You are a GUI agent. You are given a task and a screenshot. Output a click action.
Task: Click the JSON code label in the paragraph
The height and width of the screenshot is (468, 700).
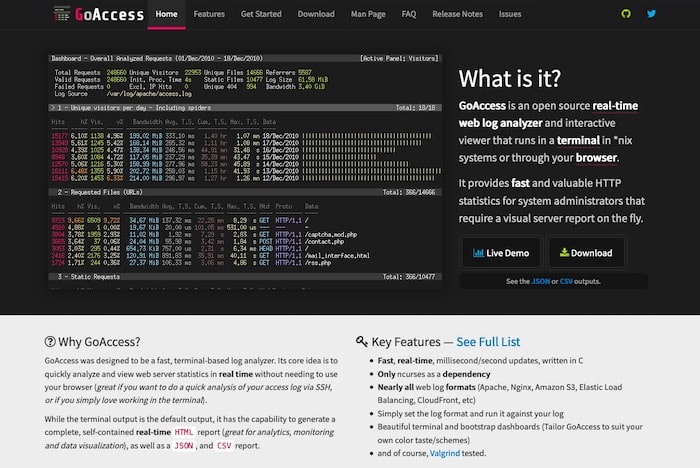[x=183, y=446]
